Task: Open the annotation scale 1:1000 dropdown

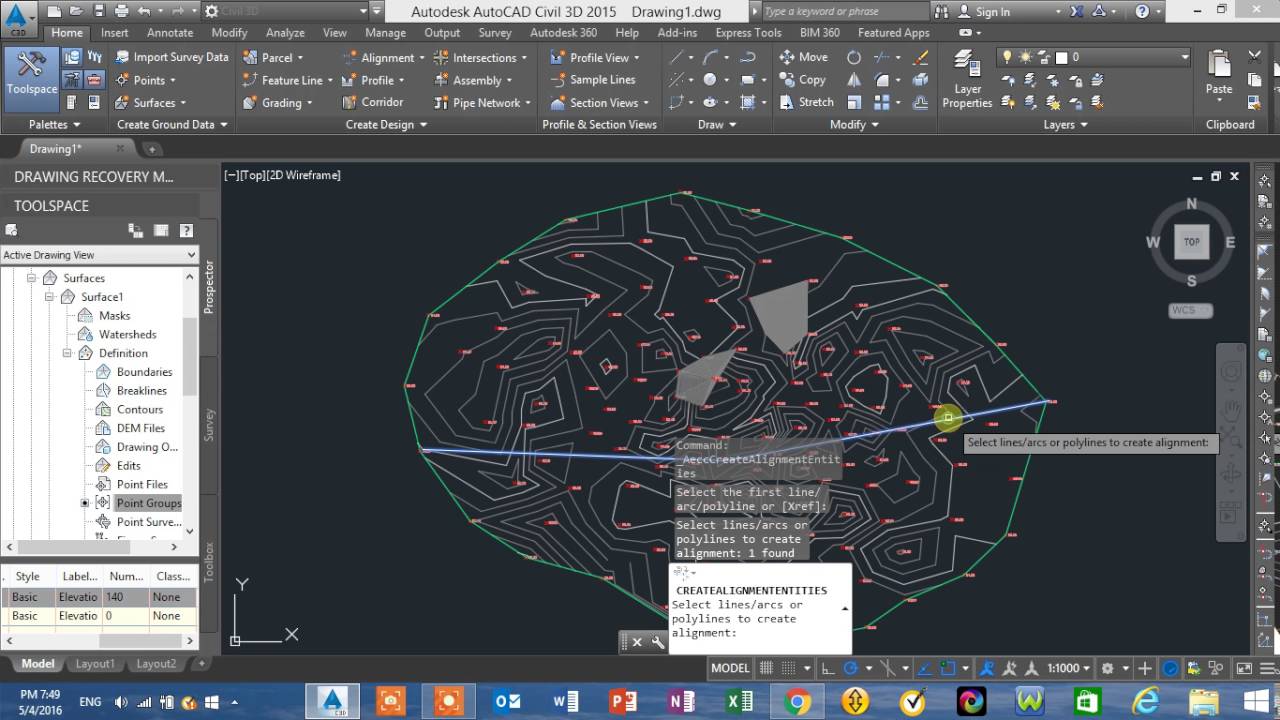Action: (x=1069, y=668)
